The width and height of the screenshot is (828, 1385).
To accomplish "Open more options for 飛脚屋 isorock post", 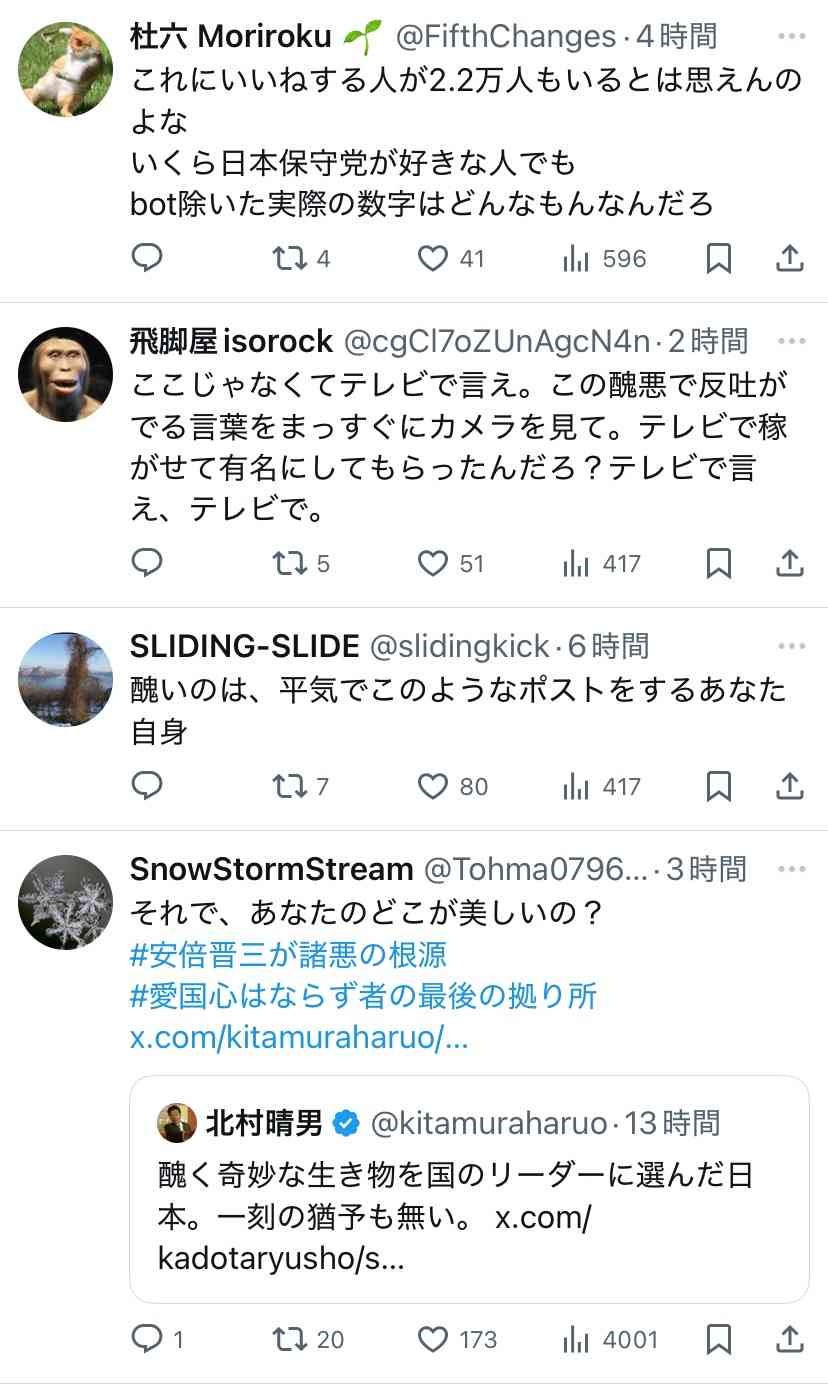I will point(790,341).
